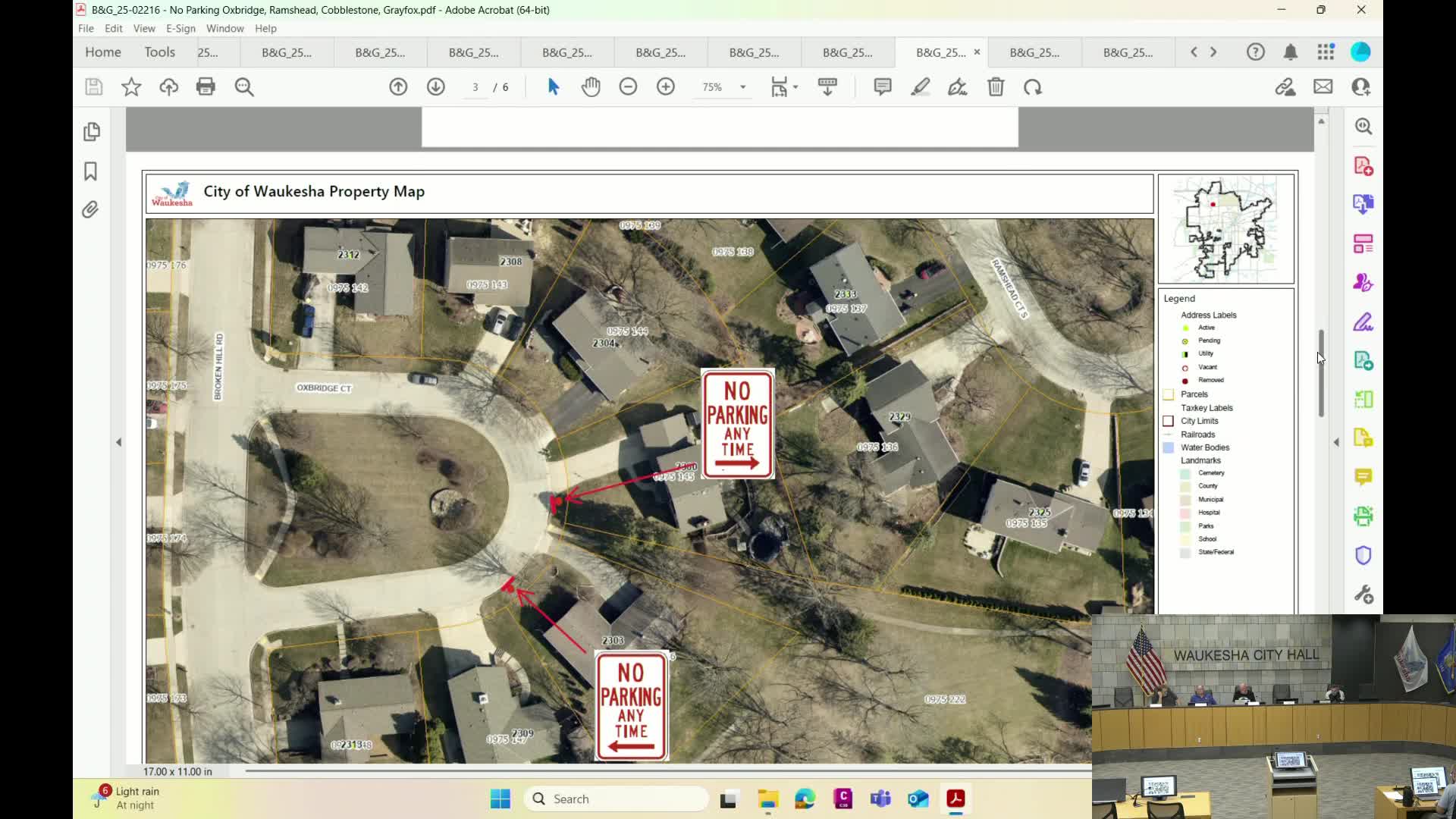This screenshot has height=819, width=1456.
Task: Click the delete trash icon
Action: point(996,86)
